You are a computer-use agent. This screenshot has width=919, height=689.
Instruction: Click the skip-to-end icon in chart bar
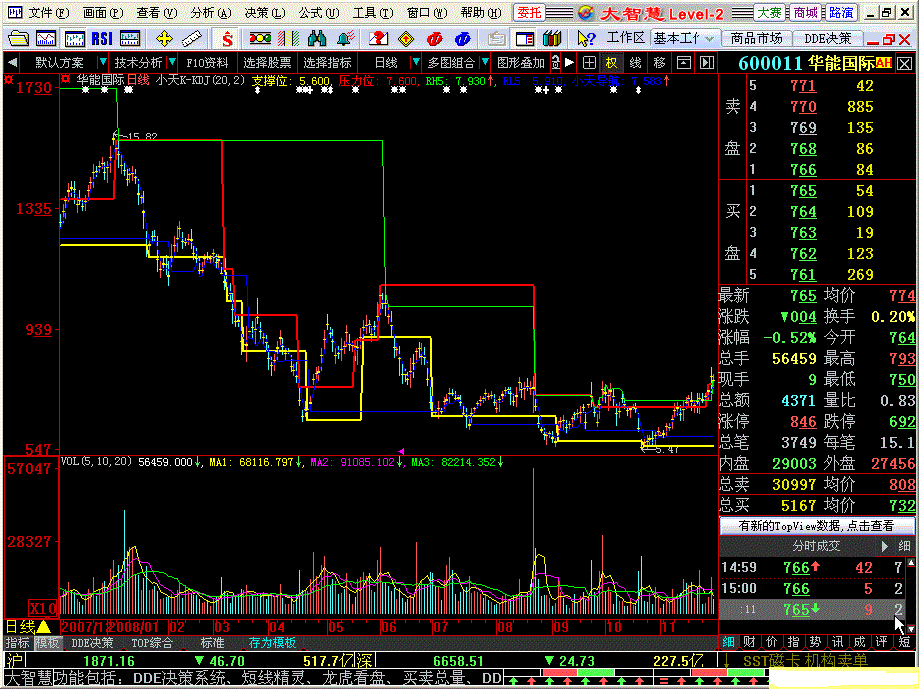pyautogui.click(x=707, y=62)
